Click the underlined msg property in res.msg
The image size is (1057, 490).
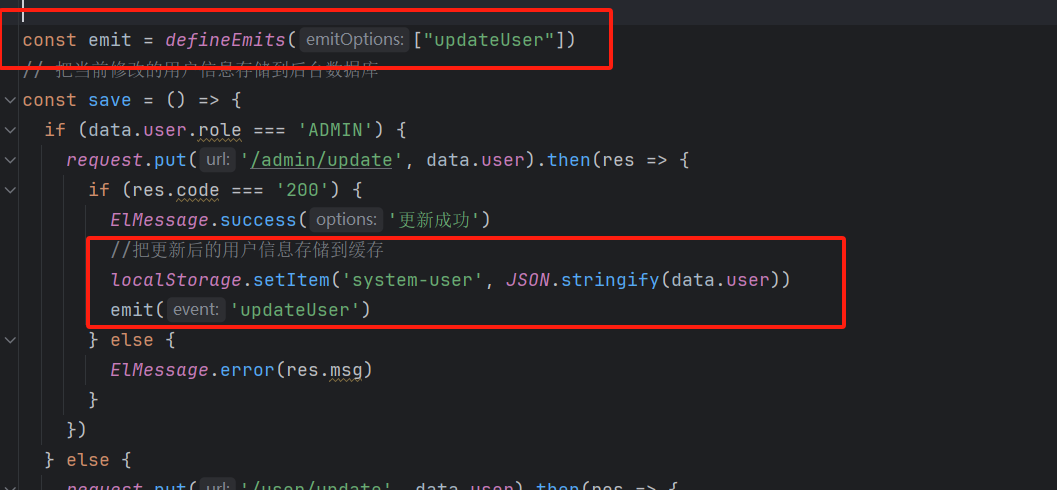tap(346, 369)
